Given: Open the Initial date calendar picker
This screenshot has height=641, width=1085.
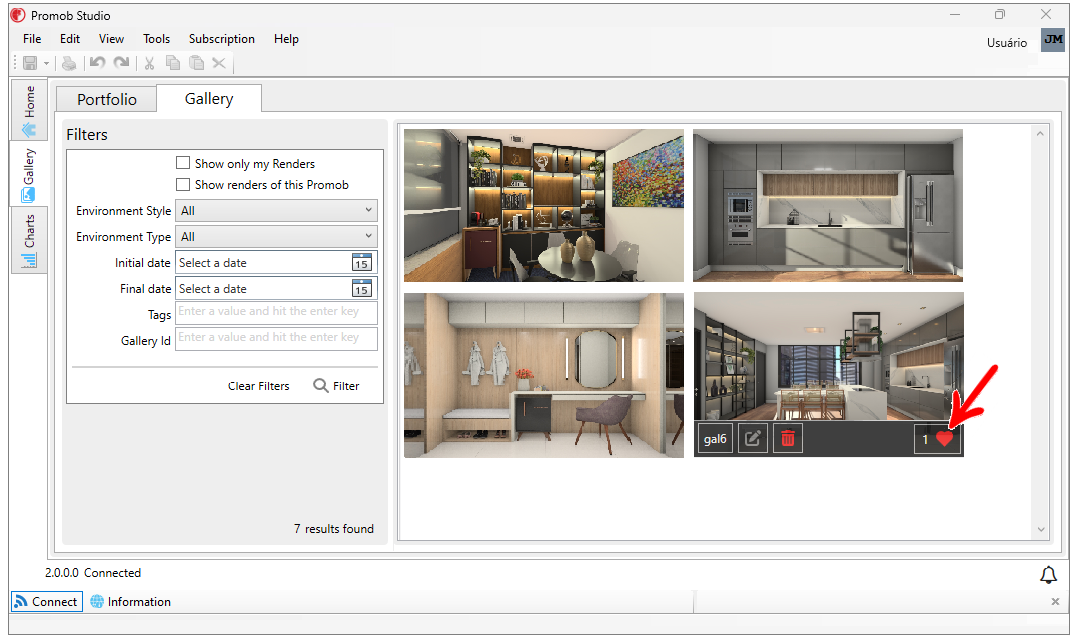Looking at the screenshot, I should 362,262.
